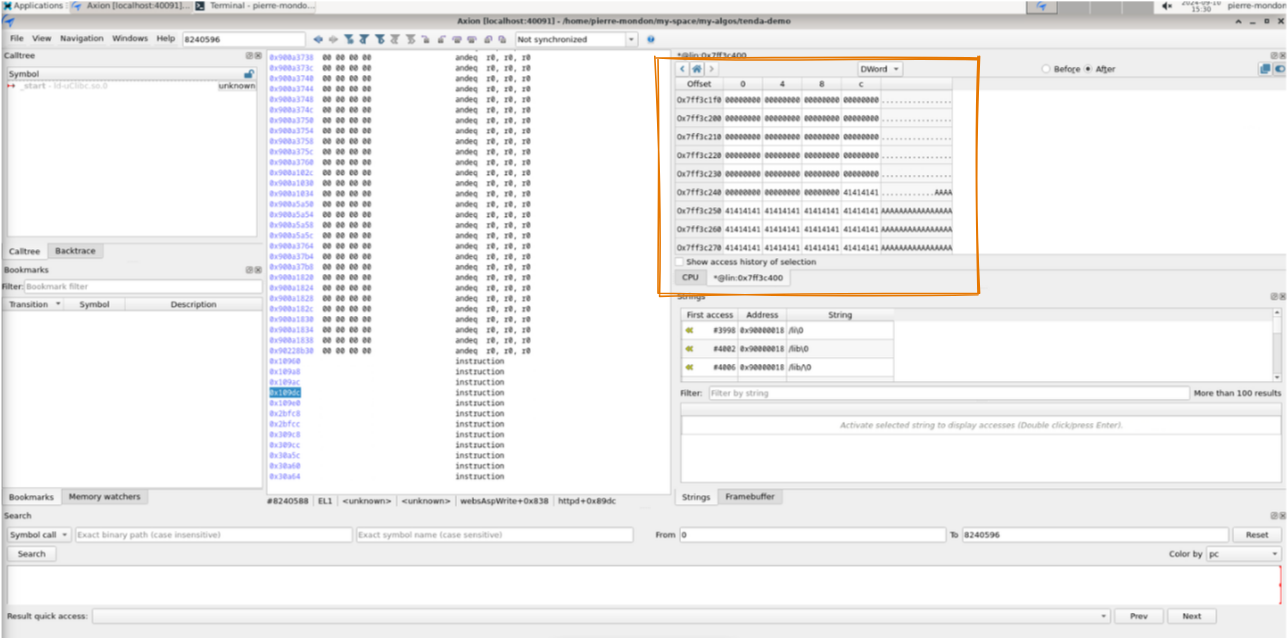1287x638 pixels.
Task: Close the Bookmarks panel
Action: pos(258,270)
